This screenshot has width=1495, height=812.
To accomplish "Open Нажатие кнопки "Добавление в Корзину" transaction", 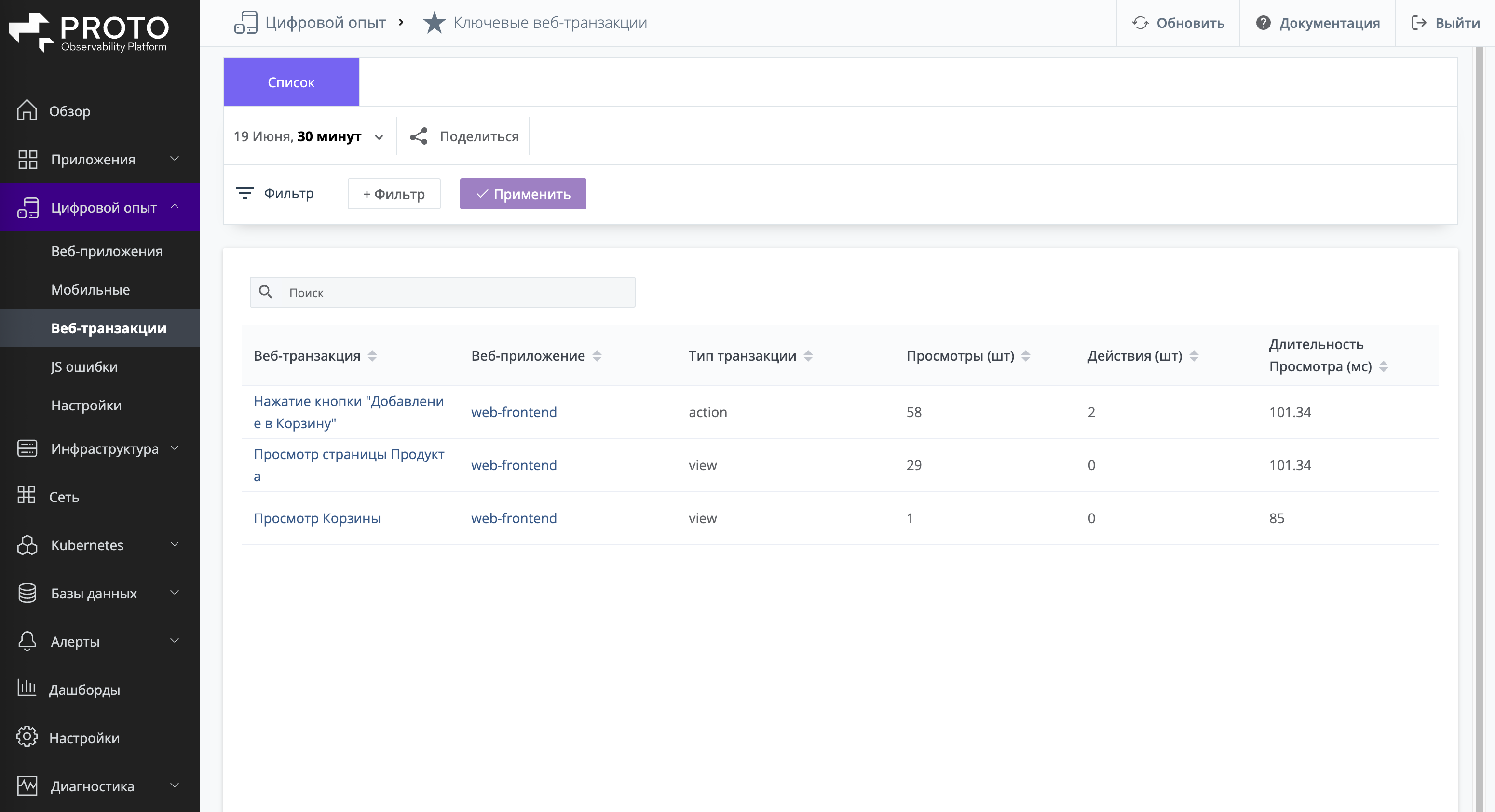I will coord(349,412).
